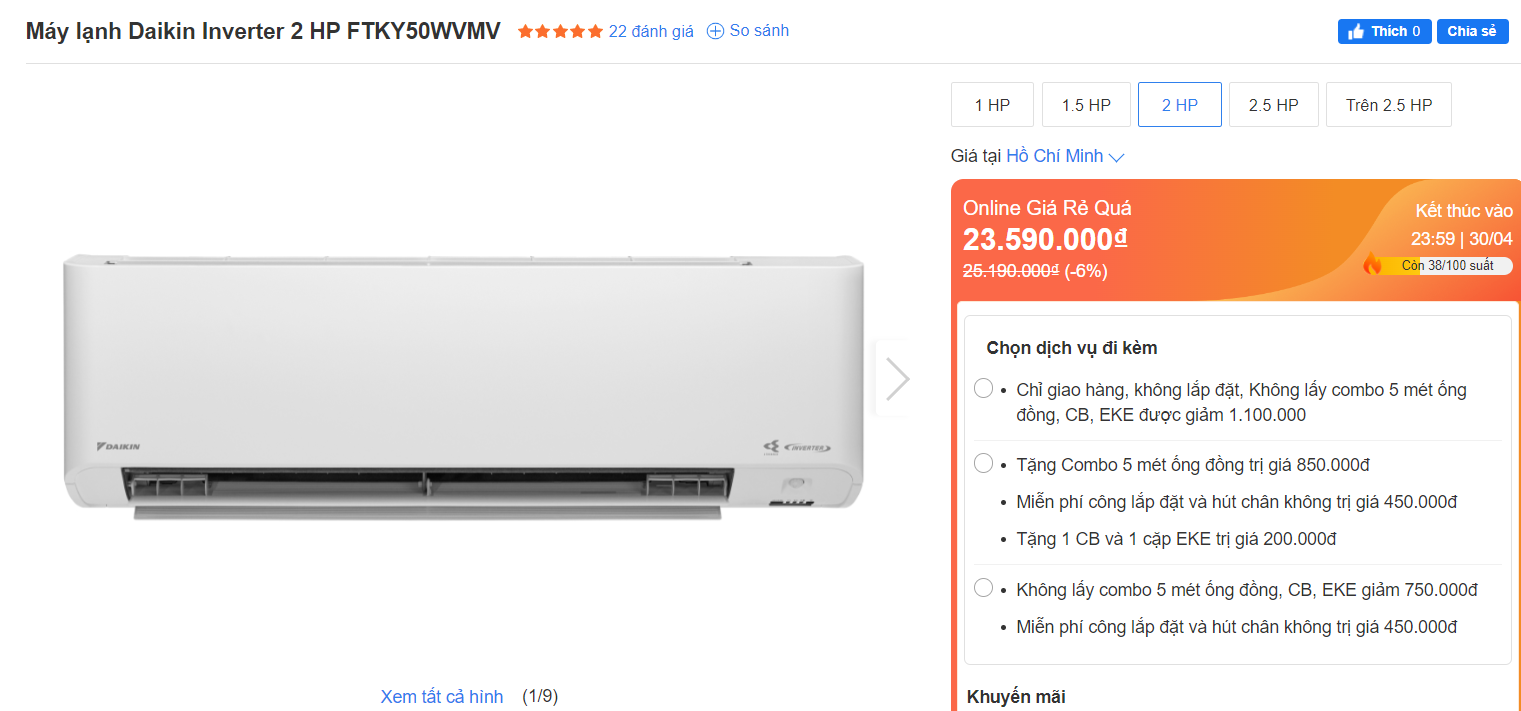Click the five-star rating icons
This screenshot has height=711, width=1521.
tap(560, 31)
